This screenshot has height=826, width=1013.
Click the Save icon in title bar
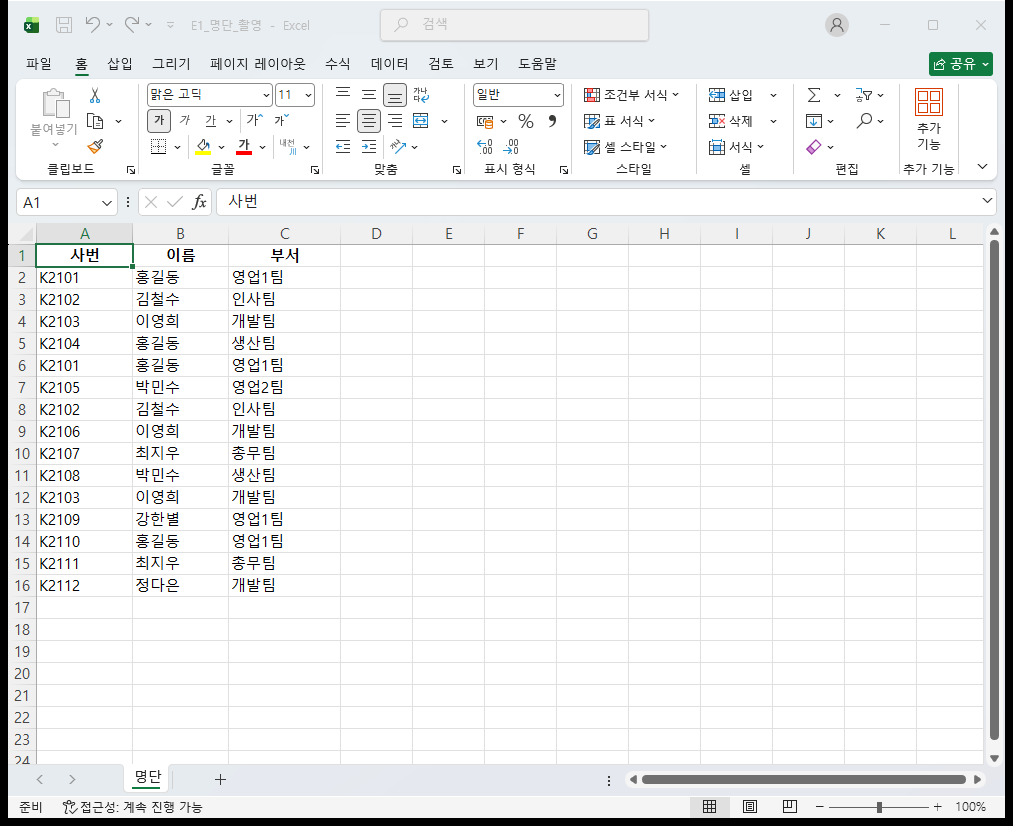[64, 25]
